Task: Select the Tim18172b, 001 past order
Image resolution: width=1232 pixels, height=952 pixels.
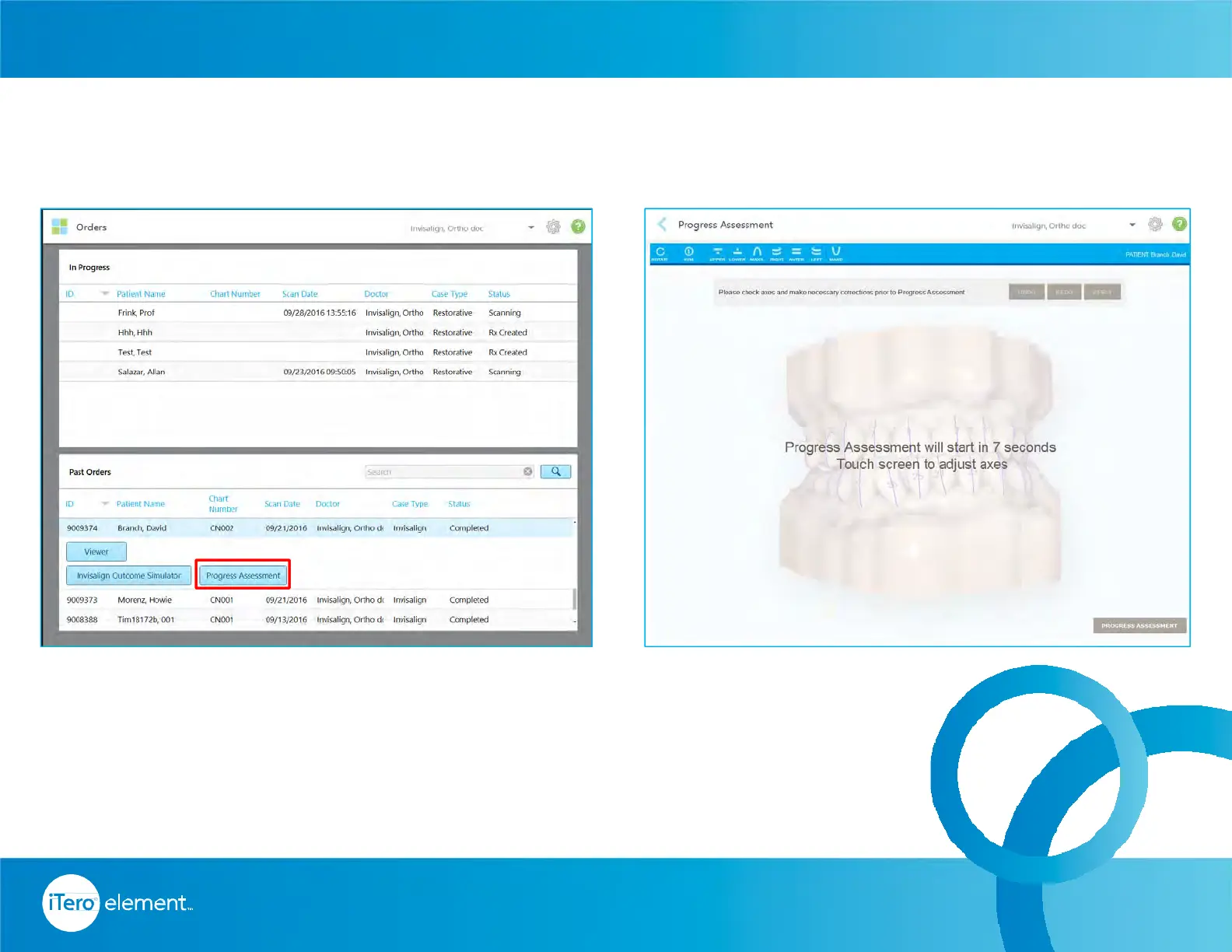Action: (x=317, y=620)
